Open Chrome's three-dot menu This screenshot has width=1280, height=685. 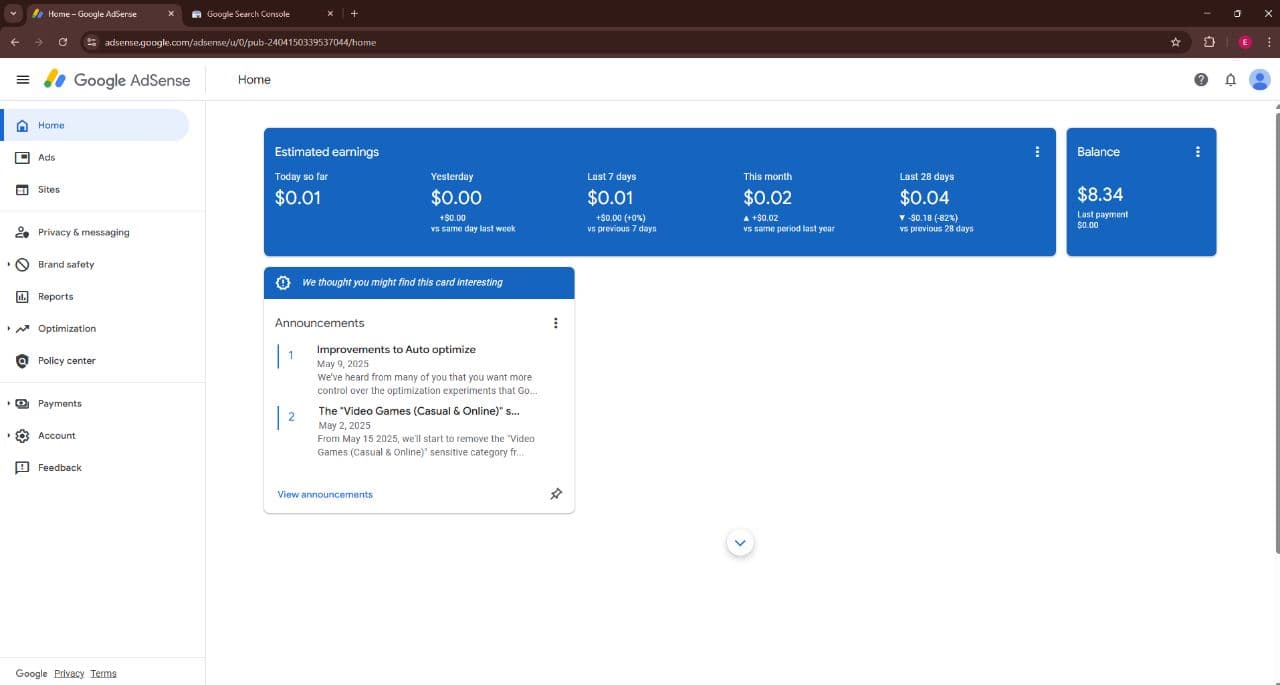click(x=1269, y=42)
